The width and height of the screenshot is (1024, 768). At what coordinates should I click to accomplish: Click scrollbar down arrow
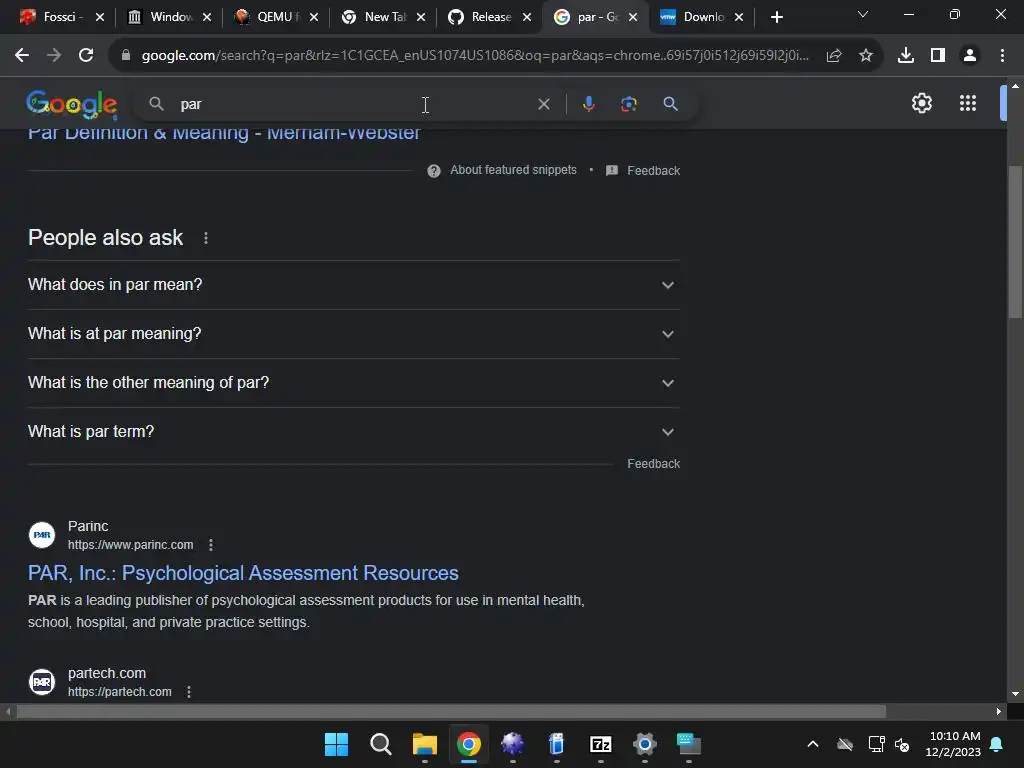click(x=1015, y=694)
